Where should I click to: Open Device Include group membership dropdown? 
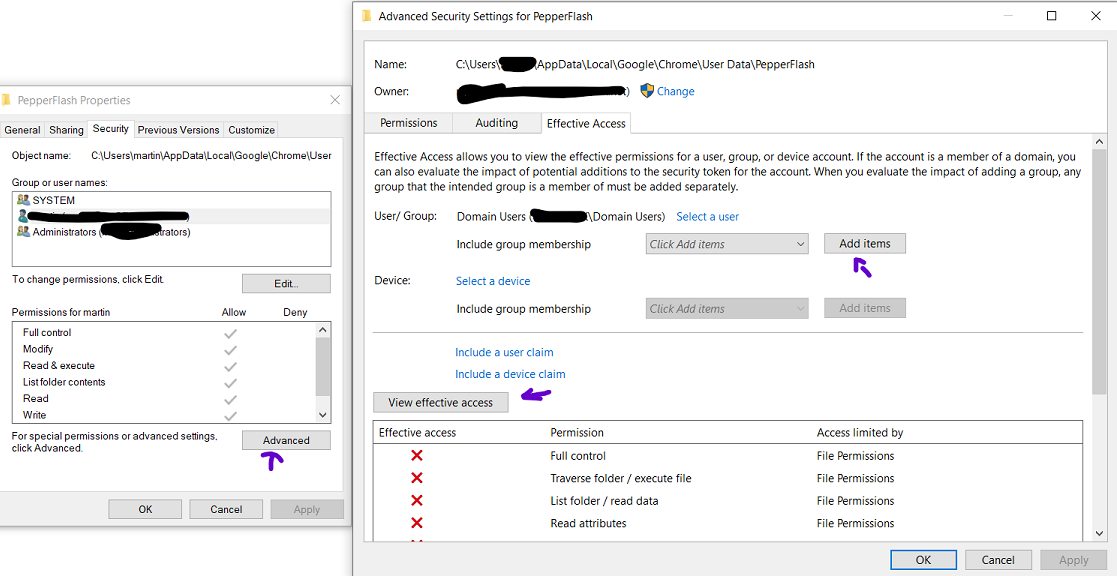727,309
